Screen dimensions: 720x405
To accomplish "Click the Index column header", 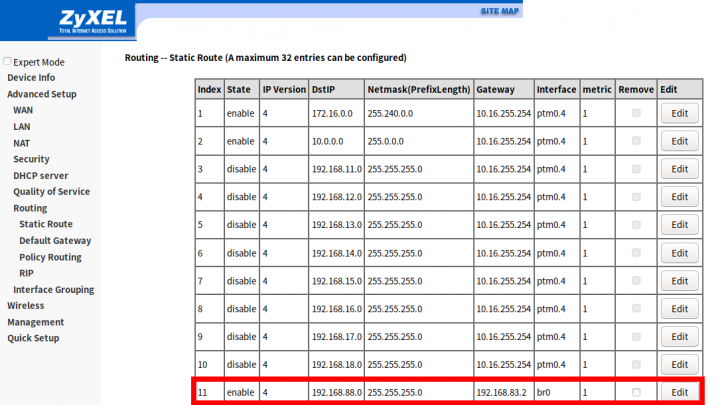I will [209, 90].
